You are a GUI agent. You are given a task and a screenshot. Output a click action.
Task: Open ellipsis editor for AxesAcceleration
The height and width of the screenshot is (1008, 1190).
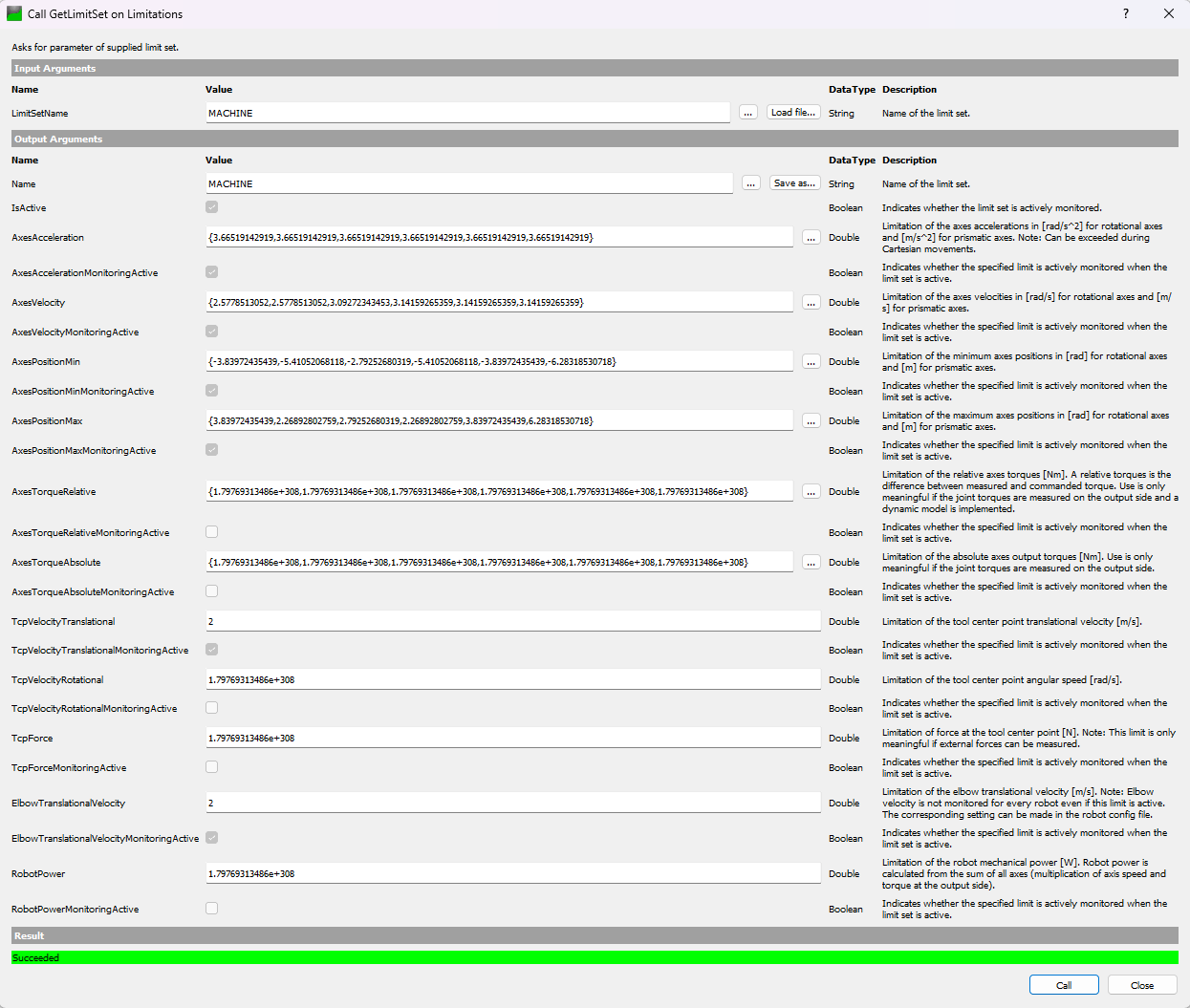tap(811, 238)
